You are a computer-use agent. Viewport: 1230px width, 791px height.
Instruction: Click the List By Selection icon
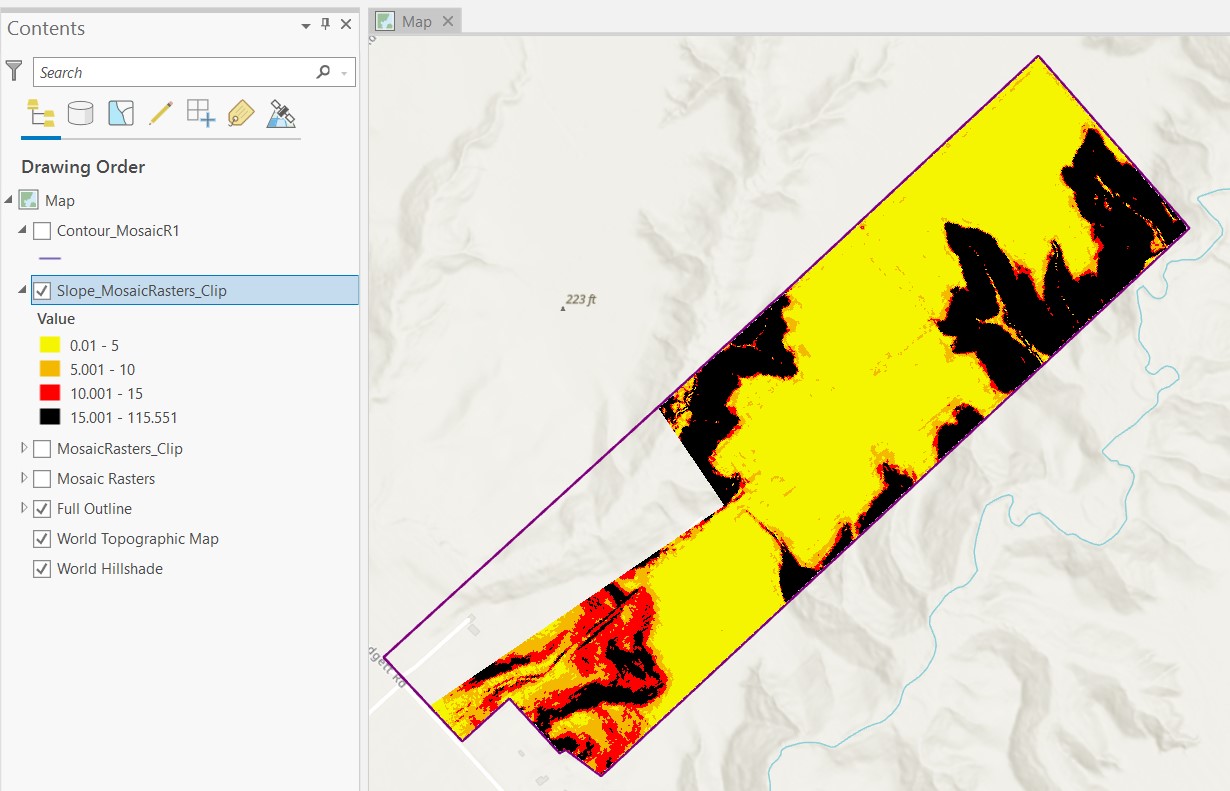tap(121, 113)
